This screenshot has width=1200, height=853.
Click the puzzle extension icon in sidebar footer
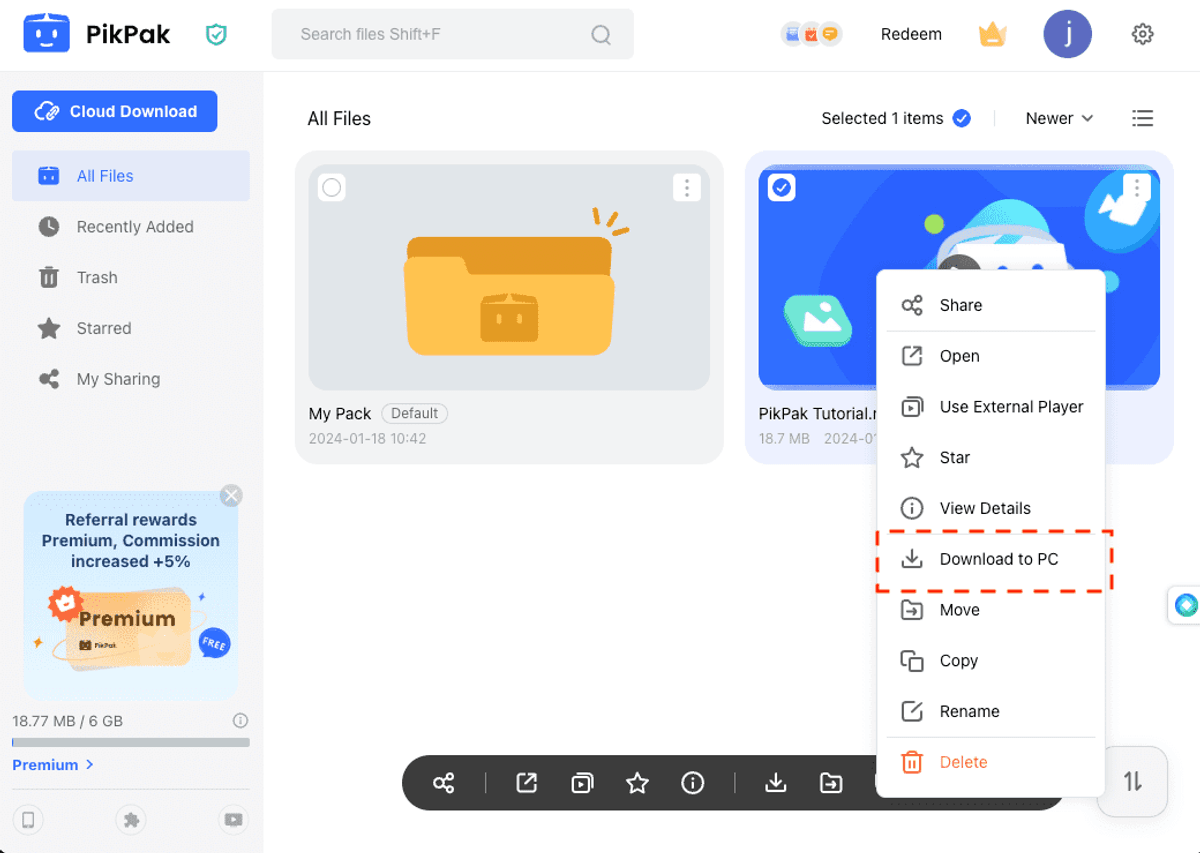click(x=131, y=820)
